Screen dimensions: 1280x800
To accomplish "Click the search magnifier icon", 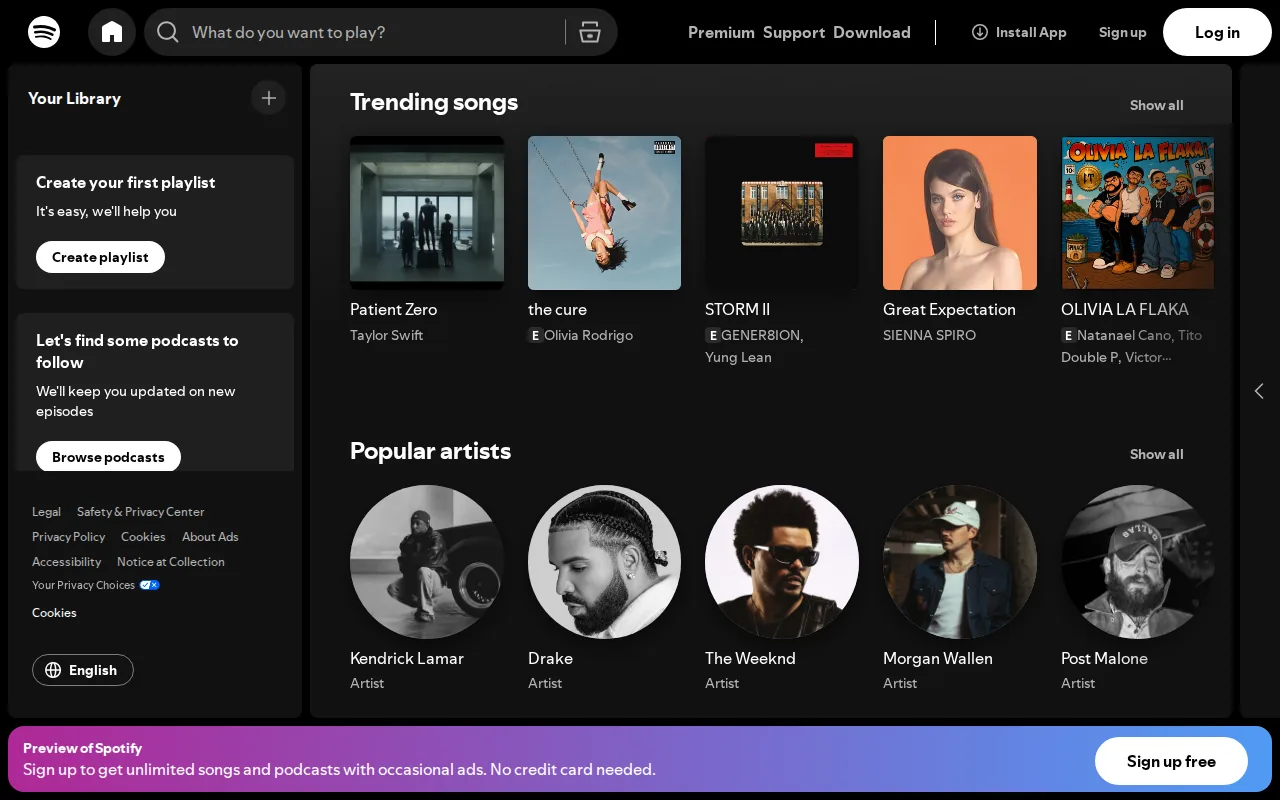I will pyautogui.click(x=168, y=32).
